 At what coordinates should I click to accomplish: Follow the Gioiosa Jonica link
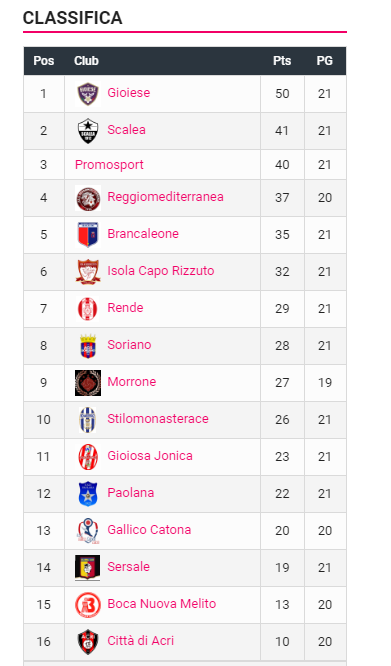coord(150,456)
